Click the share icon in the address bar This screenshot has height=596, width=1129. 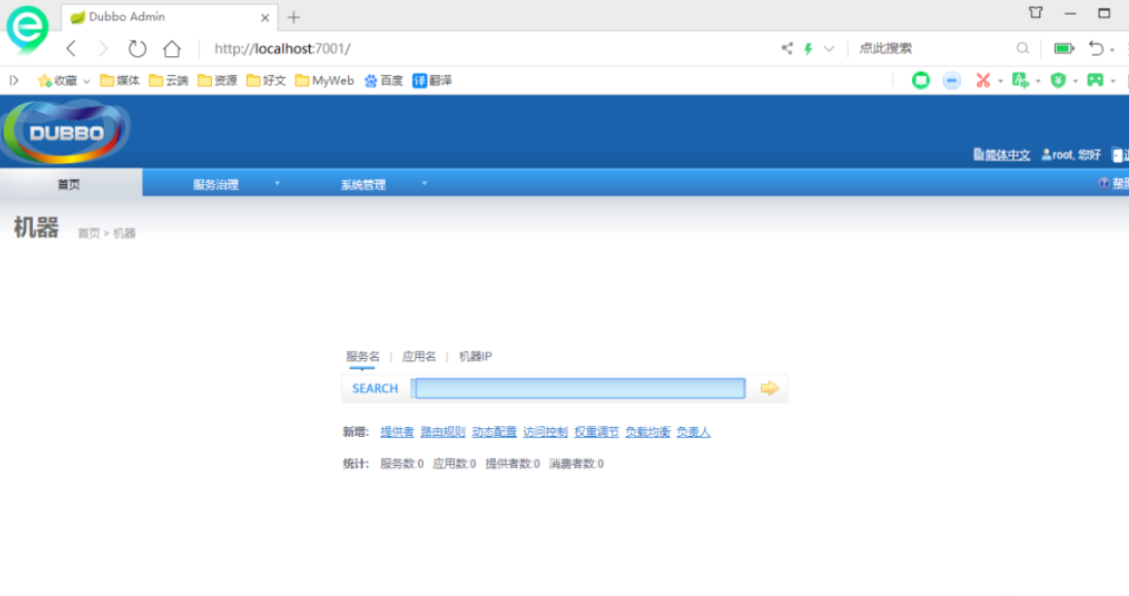[786, 48]
